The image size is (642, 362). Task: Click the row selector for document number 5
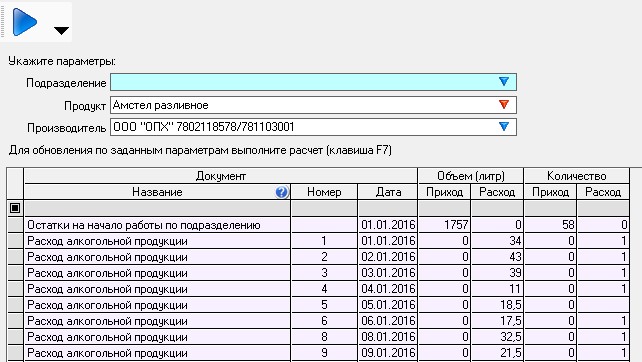point(16,305)
